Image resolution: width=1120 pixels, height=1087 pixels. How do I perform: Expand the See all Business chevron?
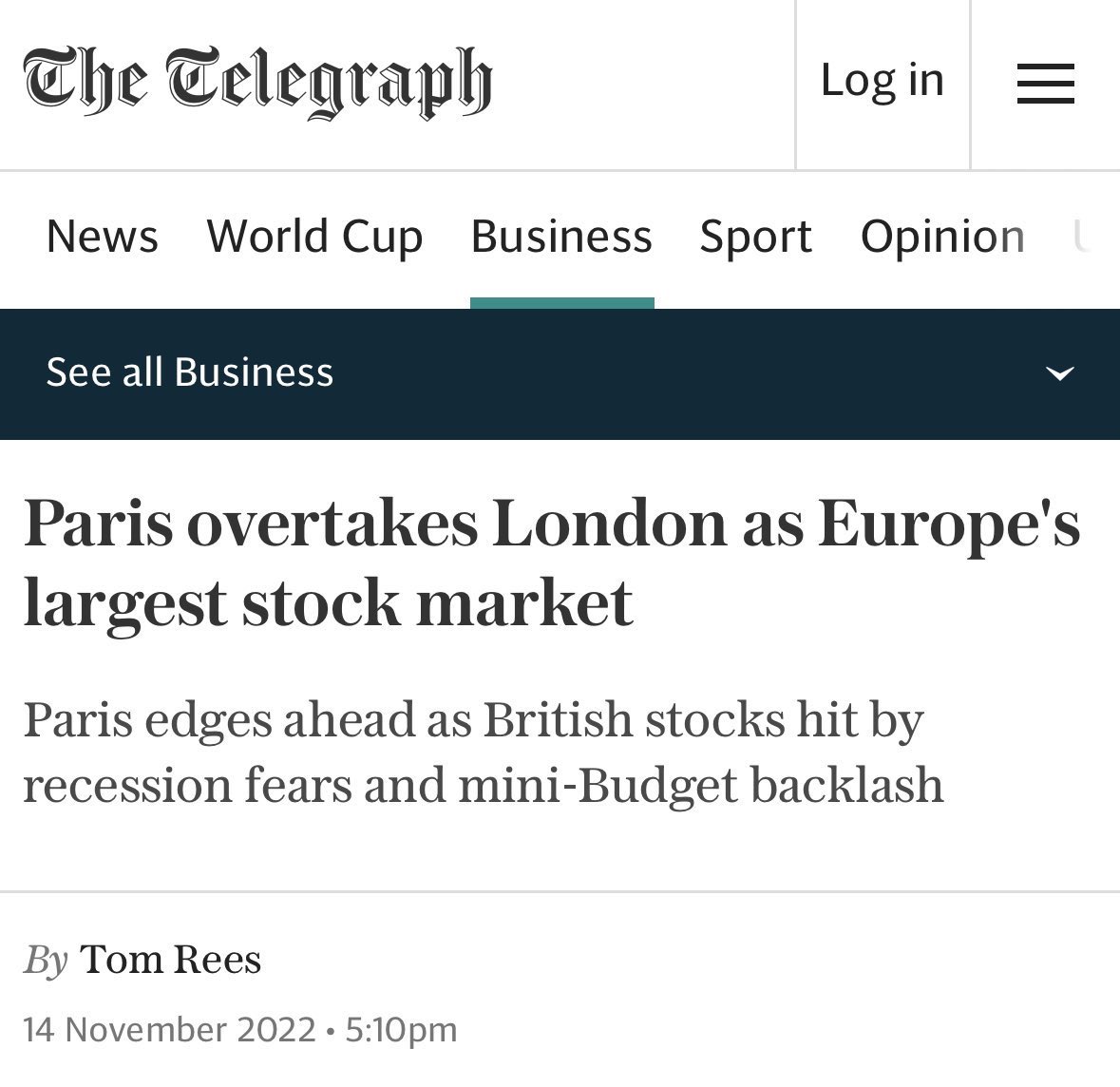pos(1059,373)
